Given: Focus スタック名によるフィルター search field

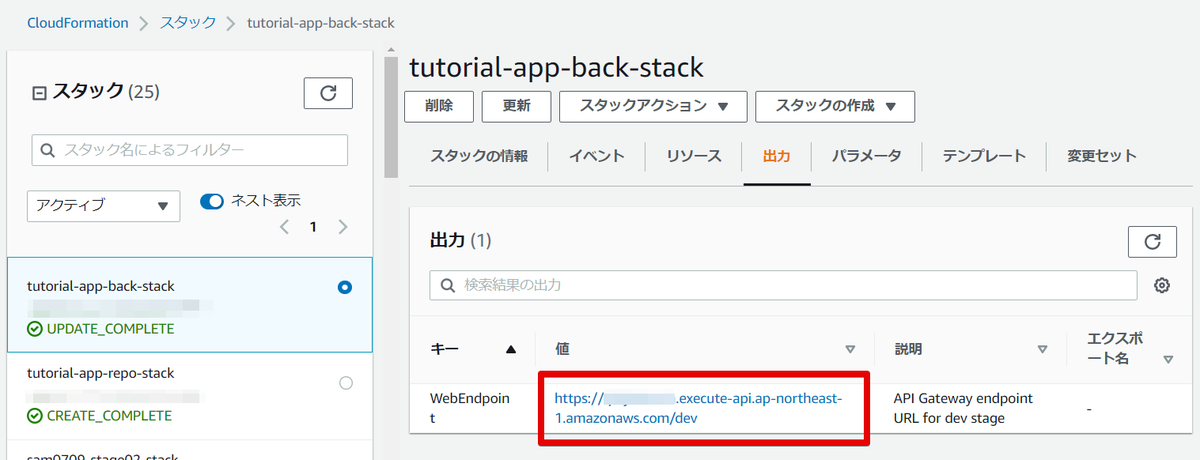Looking at the screenshot, I should click(190, 150).
